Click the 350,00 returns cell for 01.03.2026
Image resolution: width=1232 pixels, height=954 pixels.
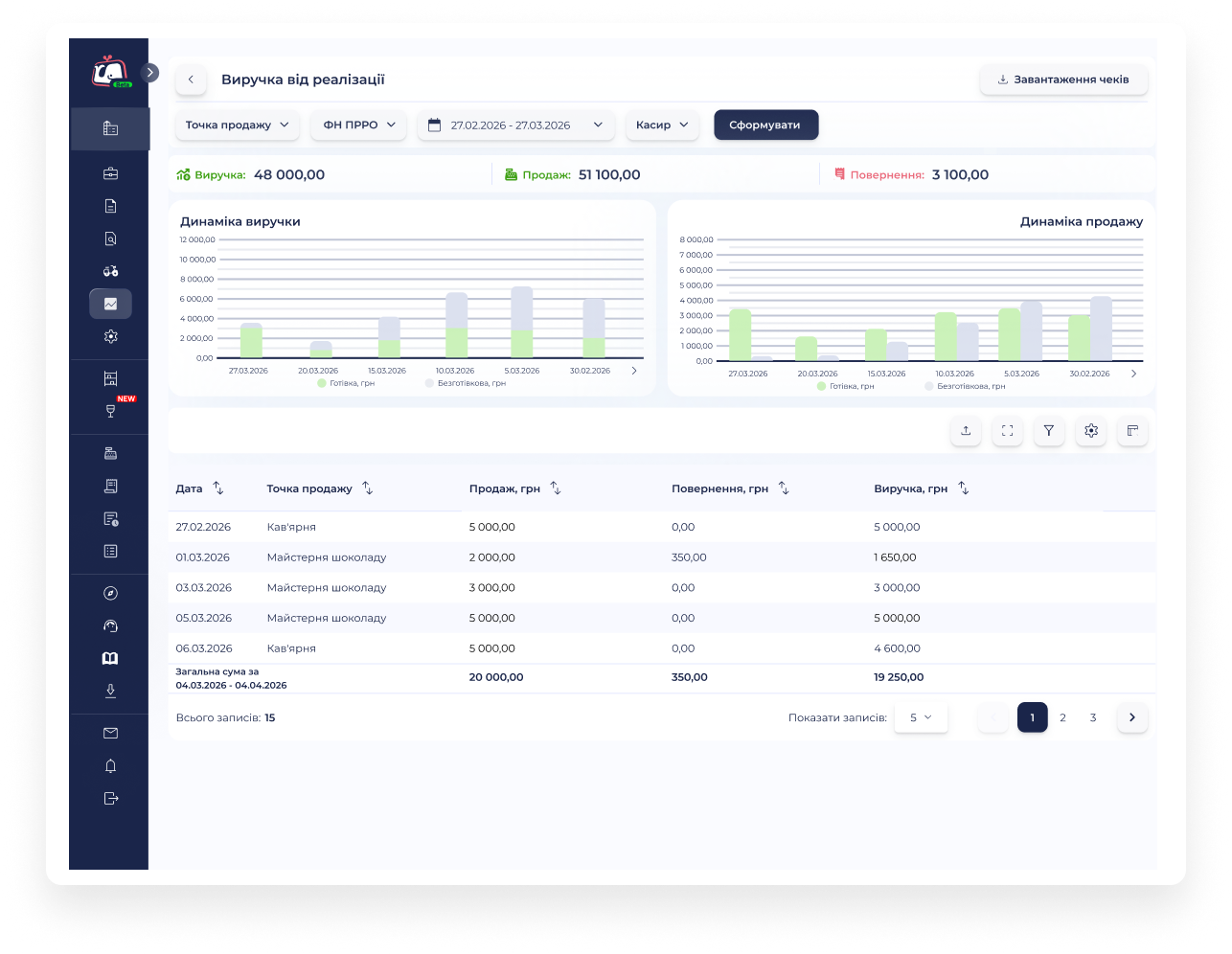pyautogui.click(x=689, y=557)
